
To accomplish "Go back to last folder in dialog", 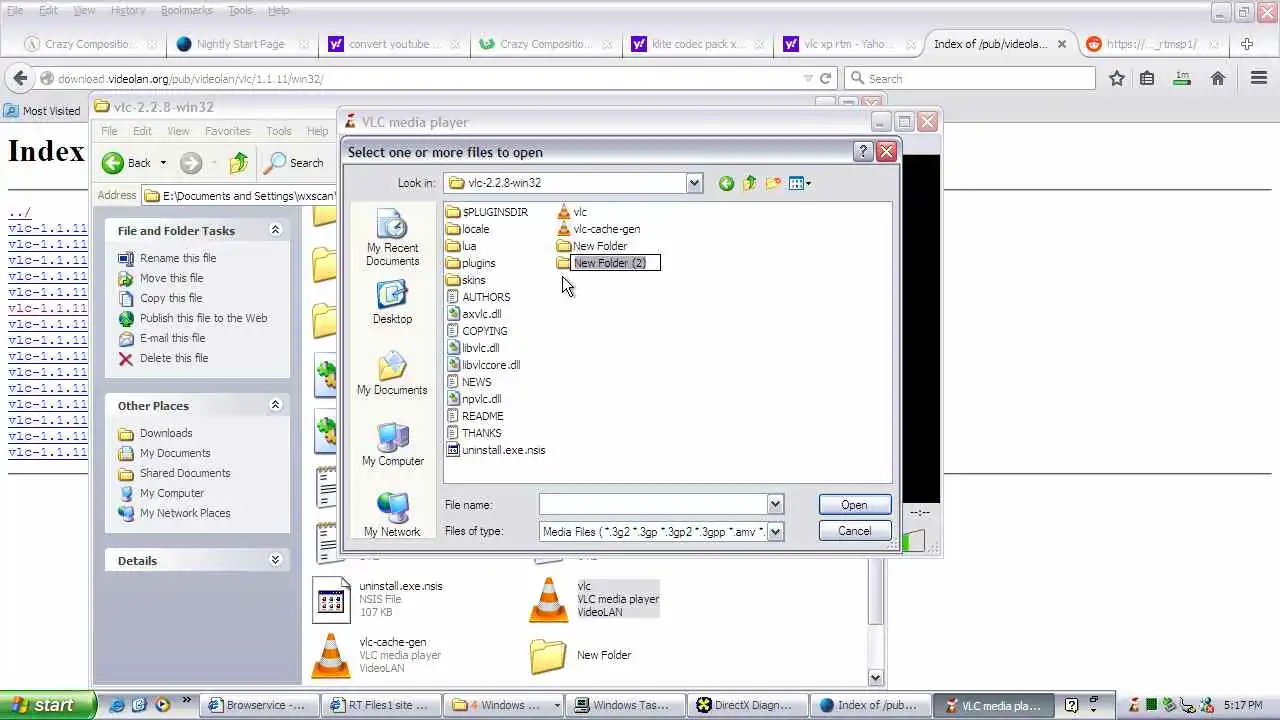I will point(726,183).
